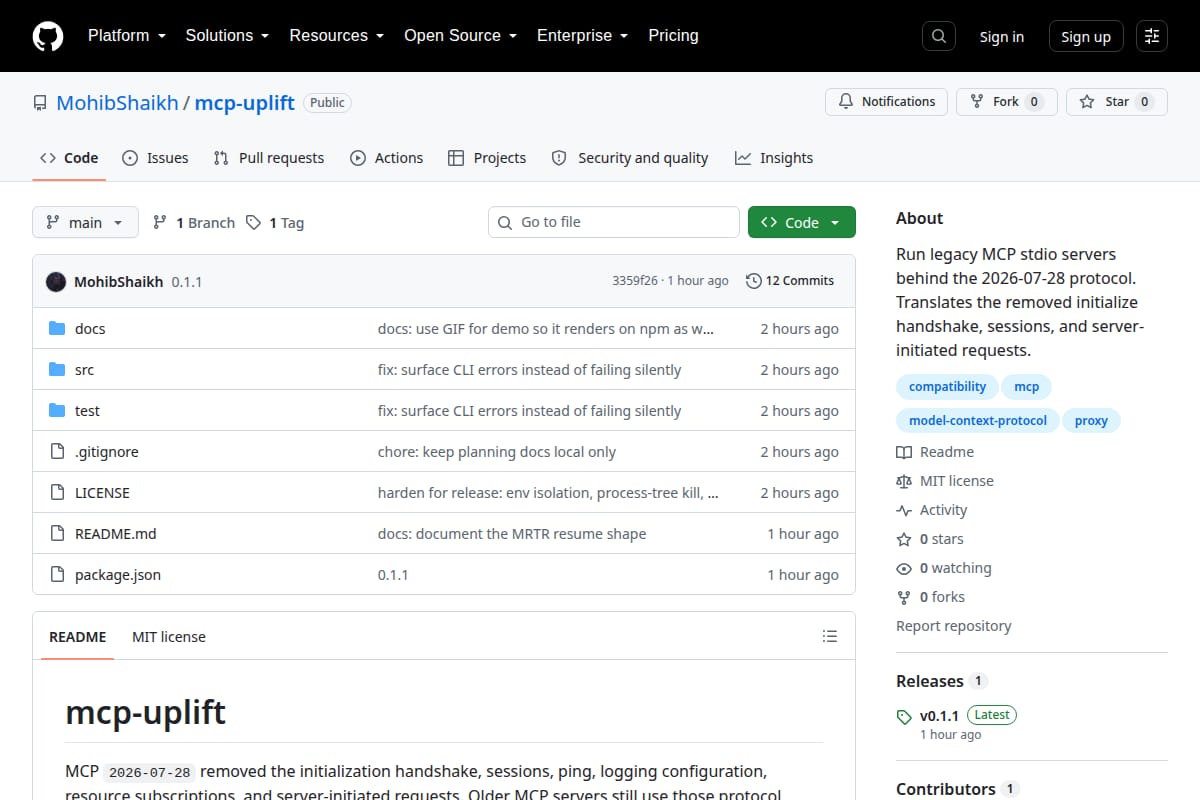Open commit message 'chore: keep planning docs local only'
The height and width of the screenshot is (800, 1200).
tap(497, 452)
